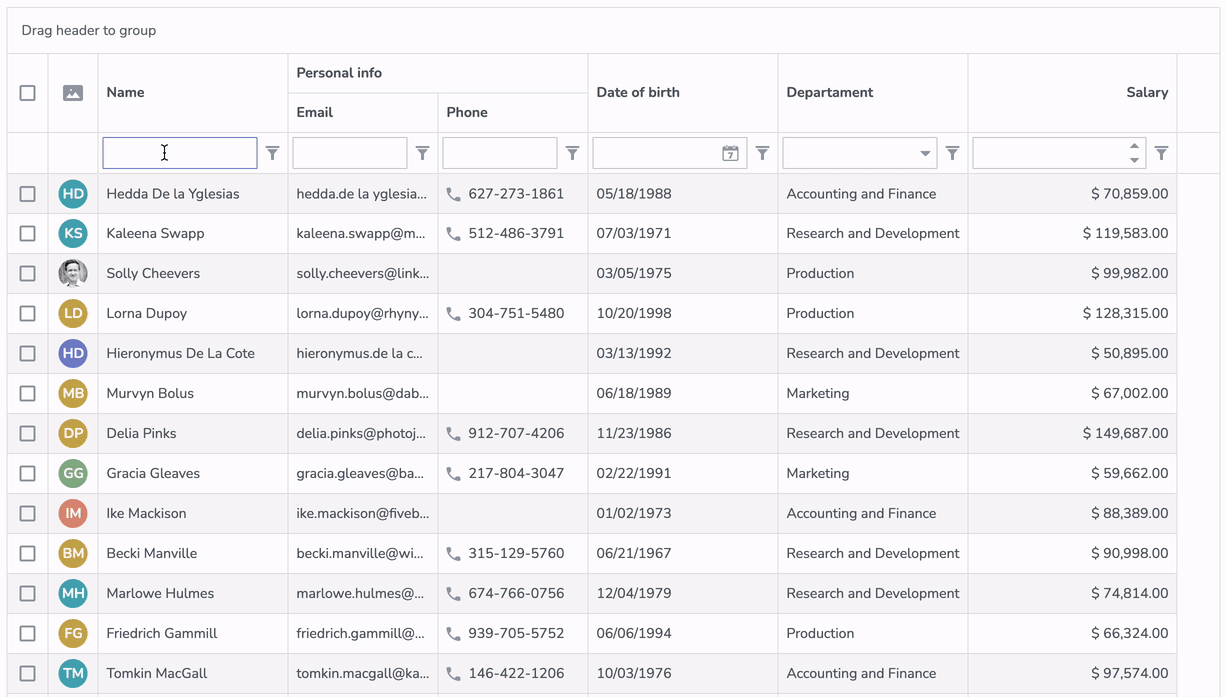Sort by the Name column header
The width and height of the screenshot is (1226, 697).
(x=193, y=93)
